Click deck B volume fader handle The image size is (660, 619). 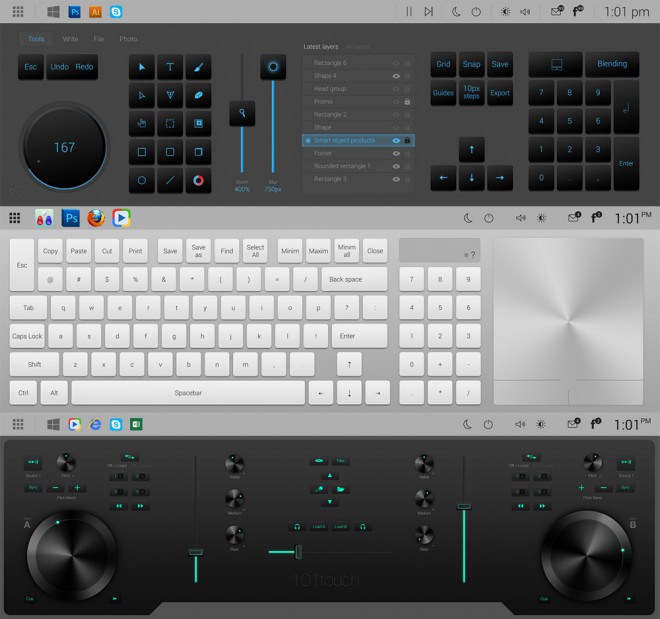point(464,506)
